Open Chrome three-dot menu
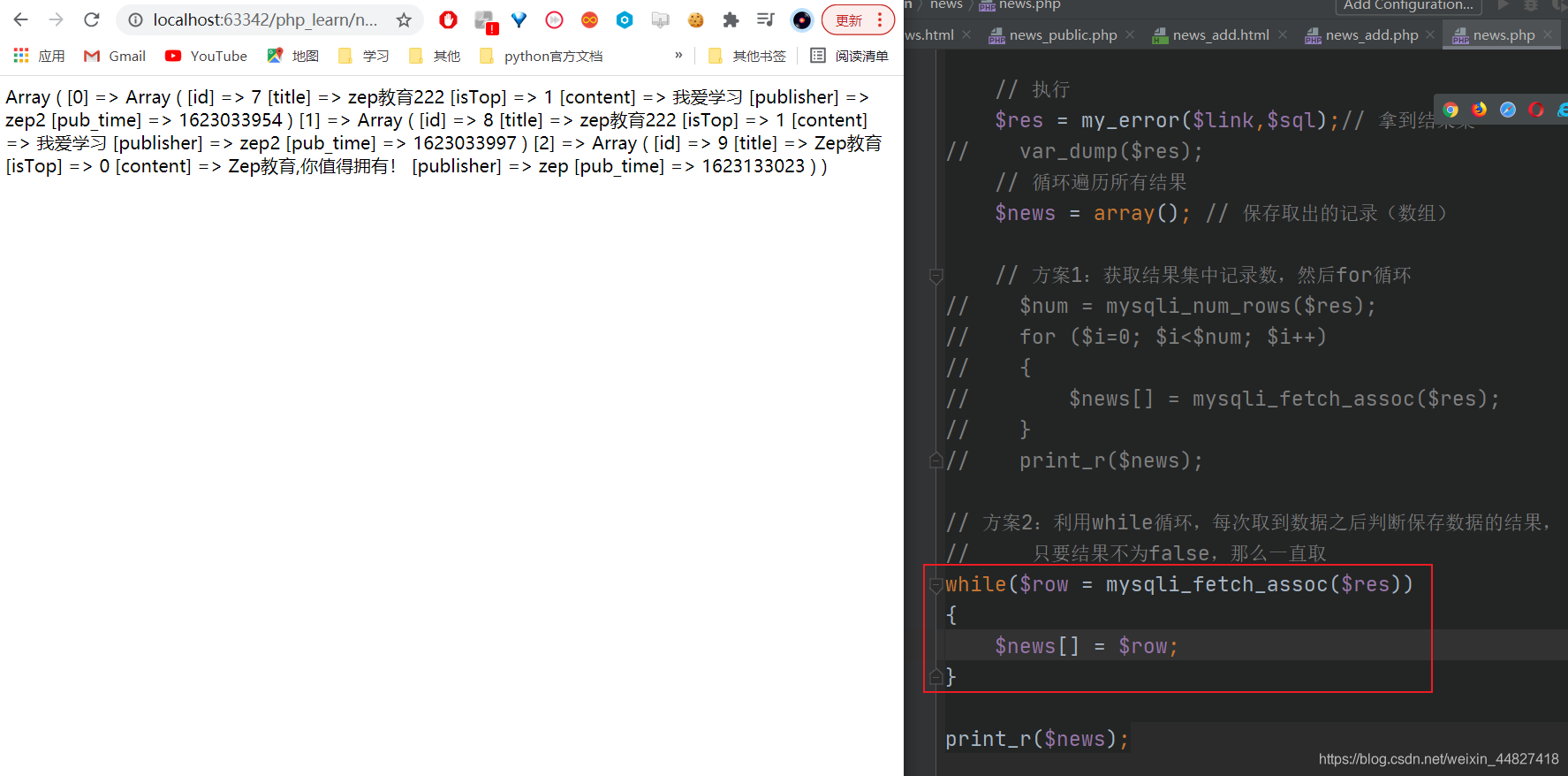1568x776 pixels. pyautogui.click(x=880, y=19)
